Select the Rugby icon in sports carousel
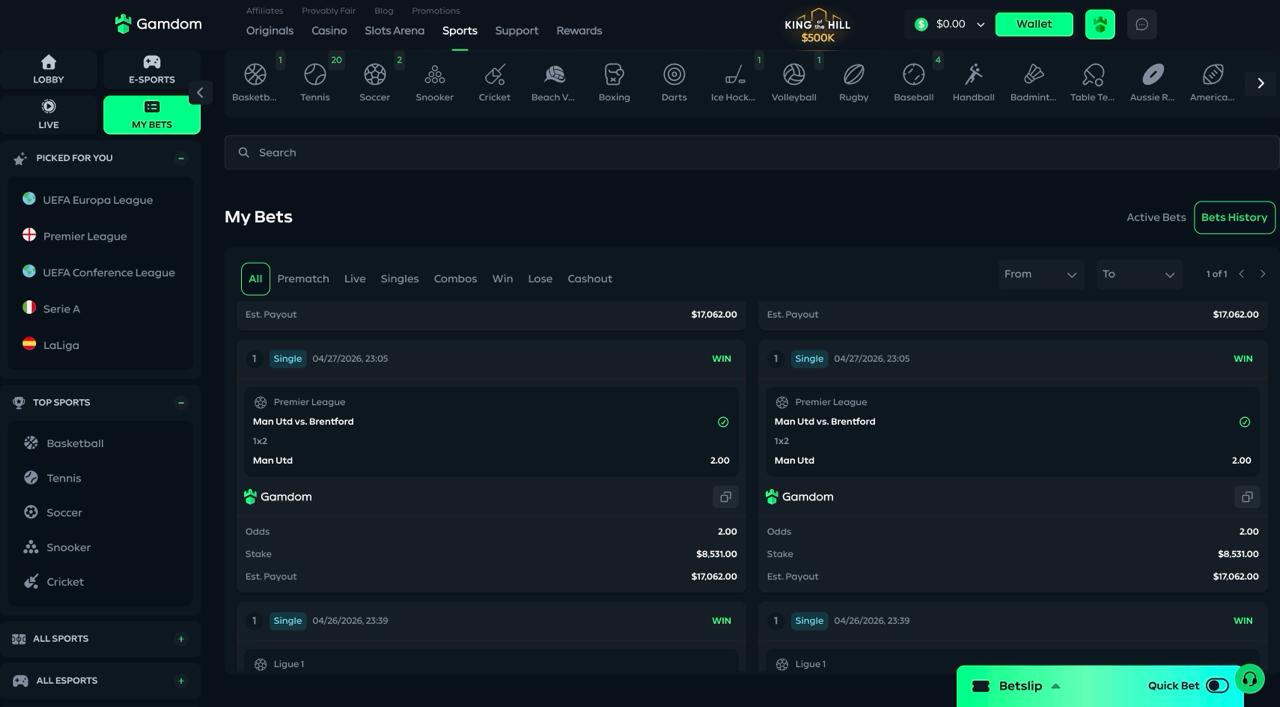Image resolution: width=1280 pixels, height=707 pixels. point(853,82)
